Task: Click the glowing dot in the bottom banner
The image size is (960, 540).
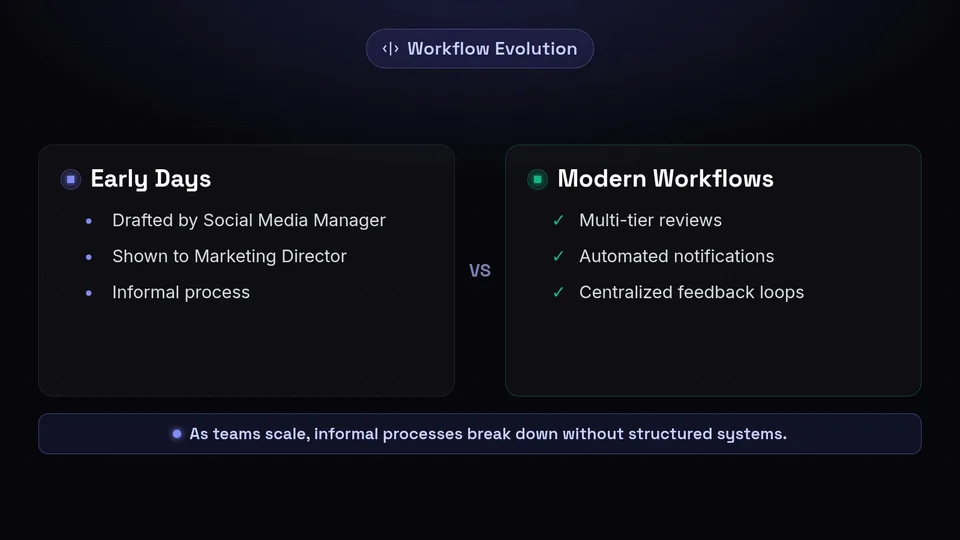Action: 177,433
